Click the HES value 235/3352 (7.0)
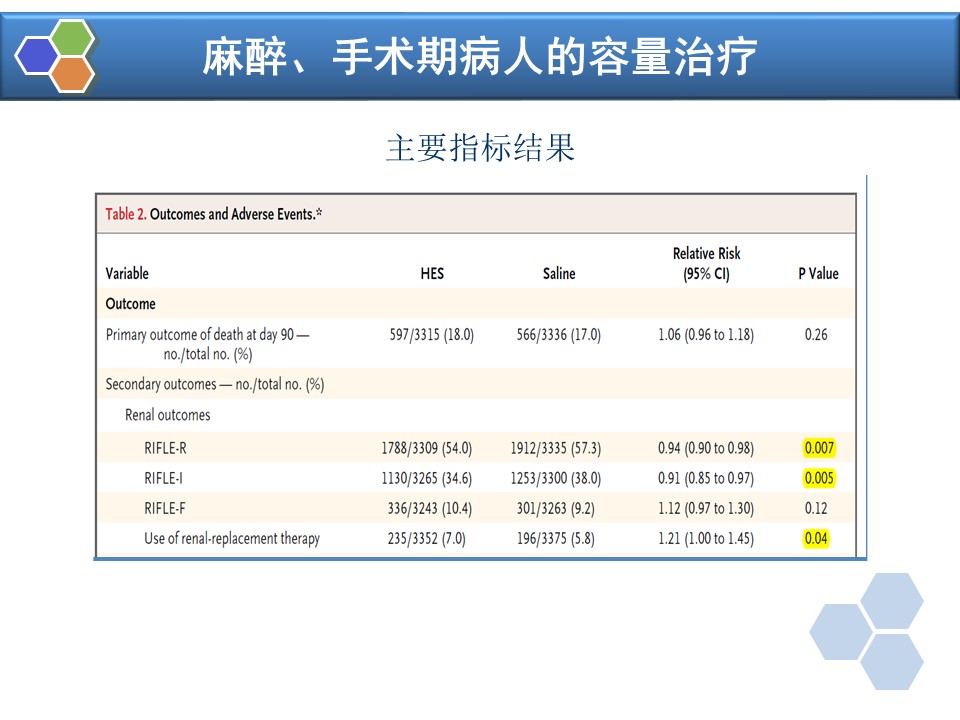 click(x=427, y=539)
